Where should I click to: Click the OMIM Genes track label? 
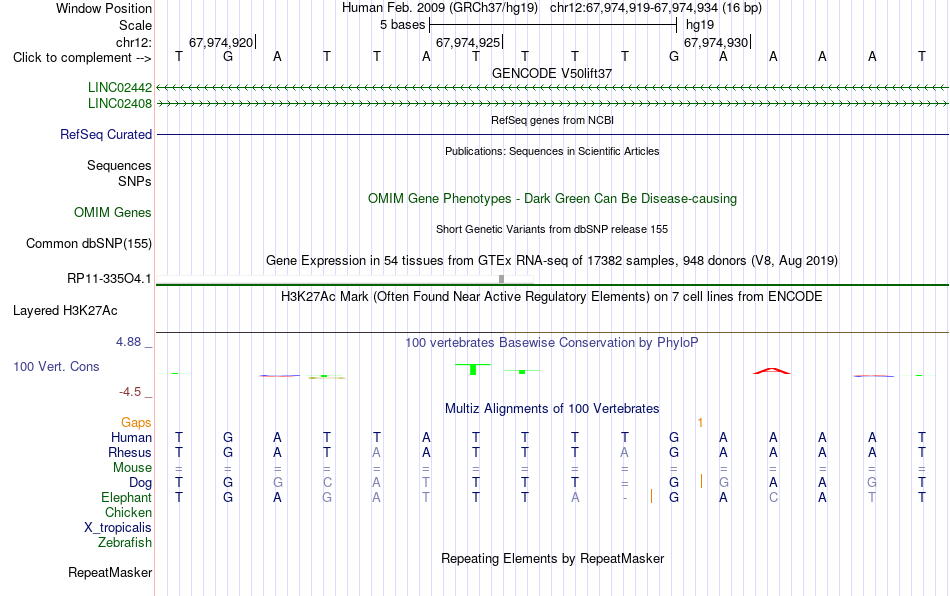[113, 213]
